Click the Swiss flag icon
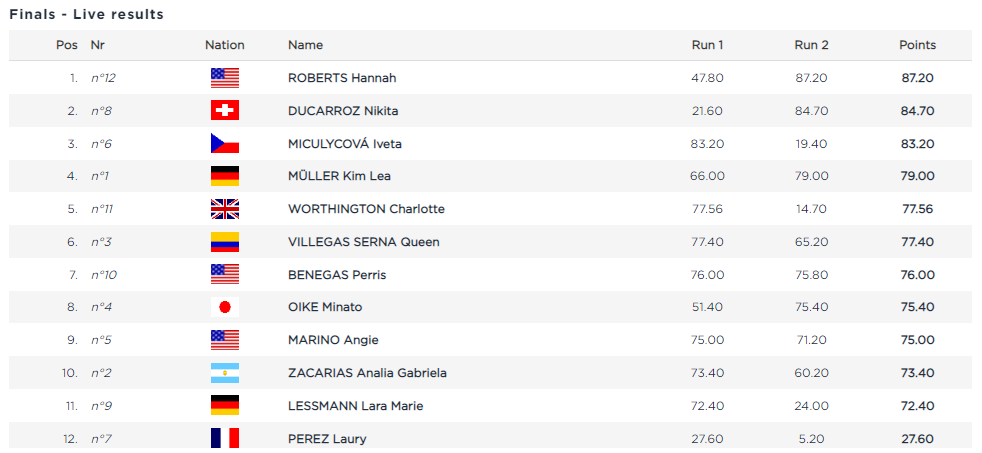Image resolution: width=982 pixels, height=453 pixels. click(x=225, y=111)
